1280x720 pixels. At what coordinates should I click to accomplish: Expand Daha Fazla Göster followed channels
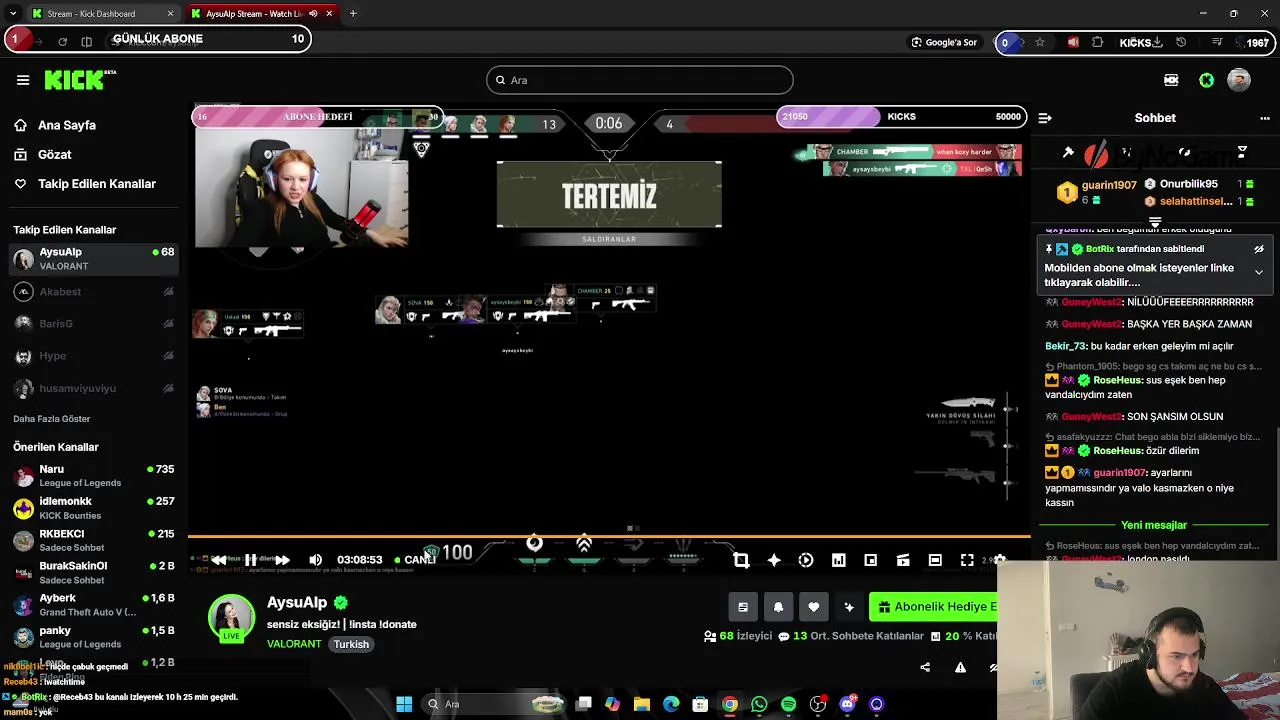[52, 419]
